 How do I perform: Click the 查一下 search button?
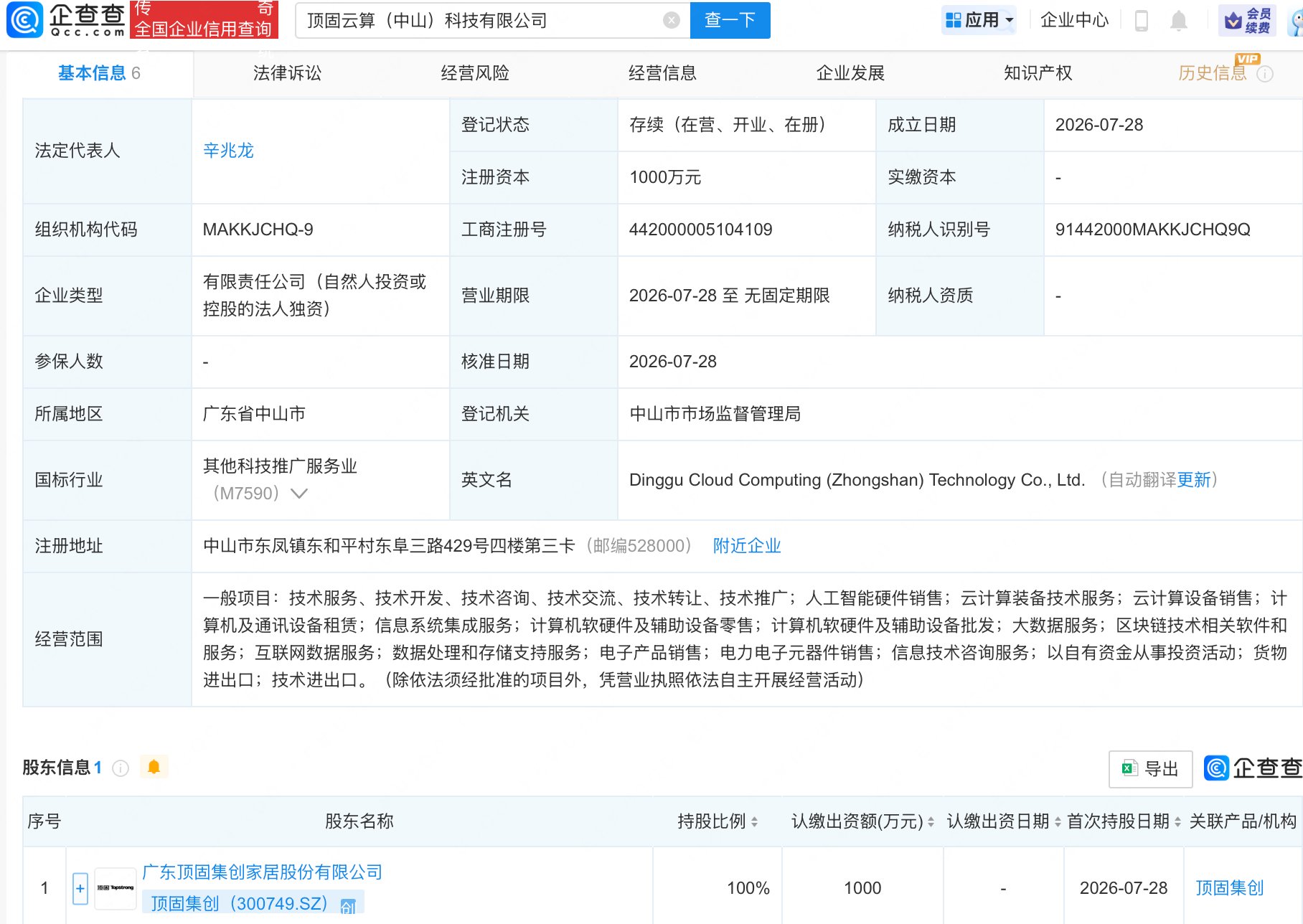[x=730, y=20]
